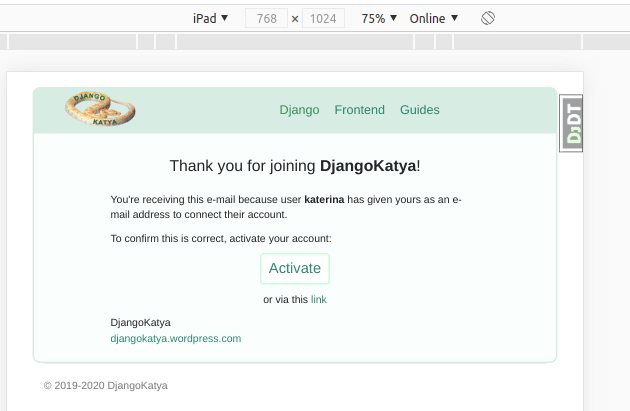Expand the 75% zoom dropdown
Screen dimensions: 630x411
[x=379, y=18]
